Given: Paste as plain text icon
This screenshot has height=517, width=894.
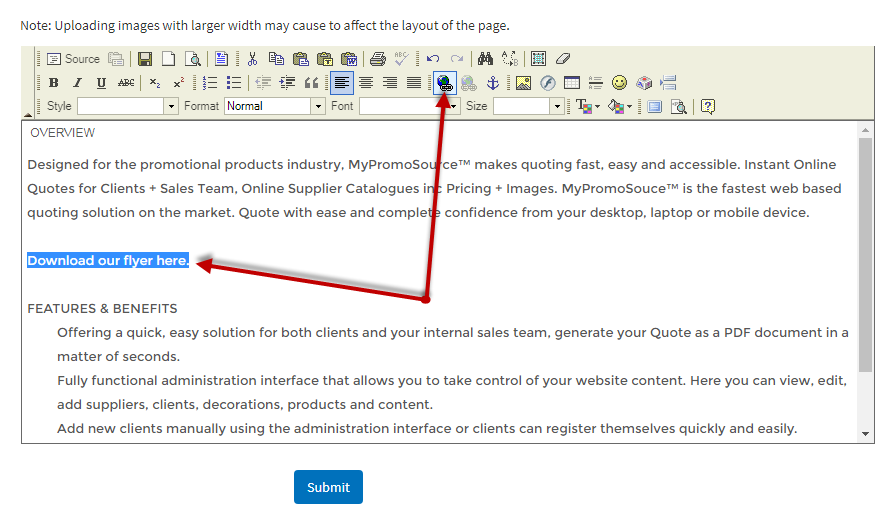Looking at the screenshot, I should (324, 59).
